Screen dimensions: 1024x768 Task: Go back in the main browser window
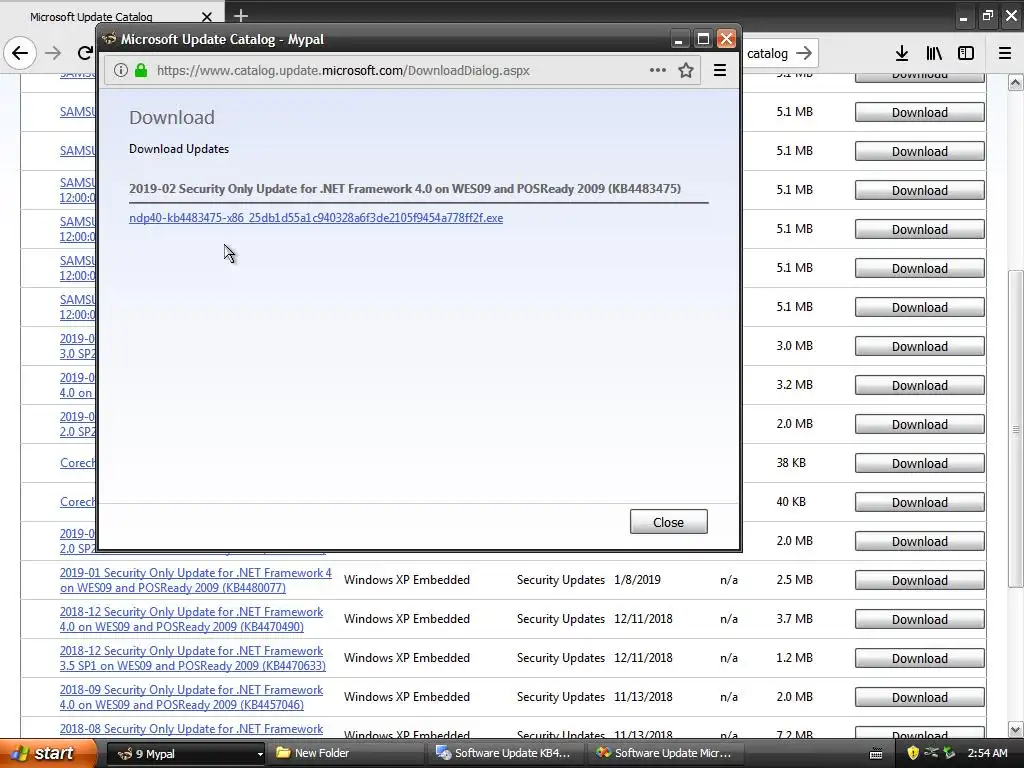pyautogui.click(x=20, y=53)
